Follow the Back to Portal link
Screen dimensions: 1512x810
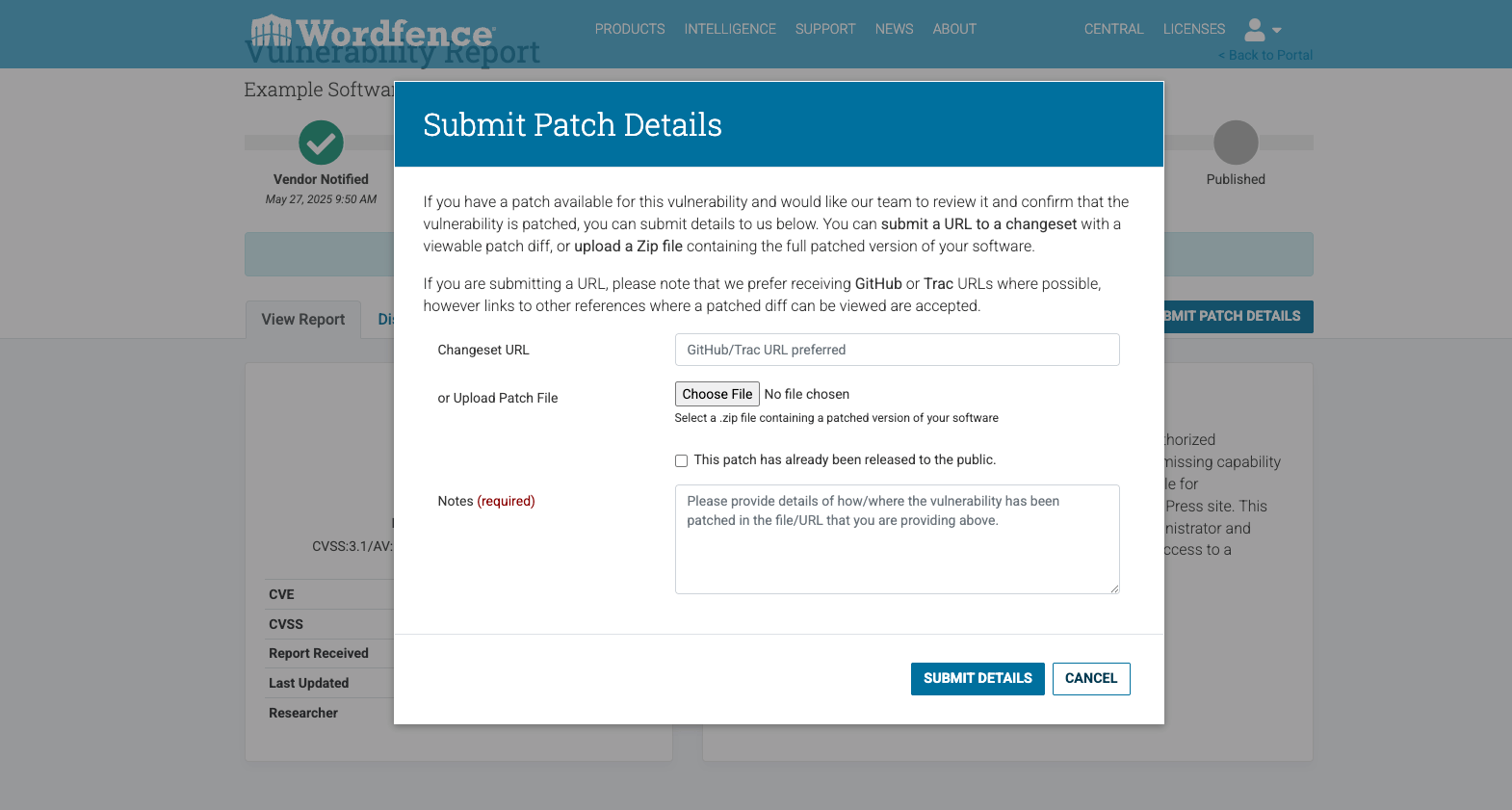(1265, 55)
